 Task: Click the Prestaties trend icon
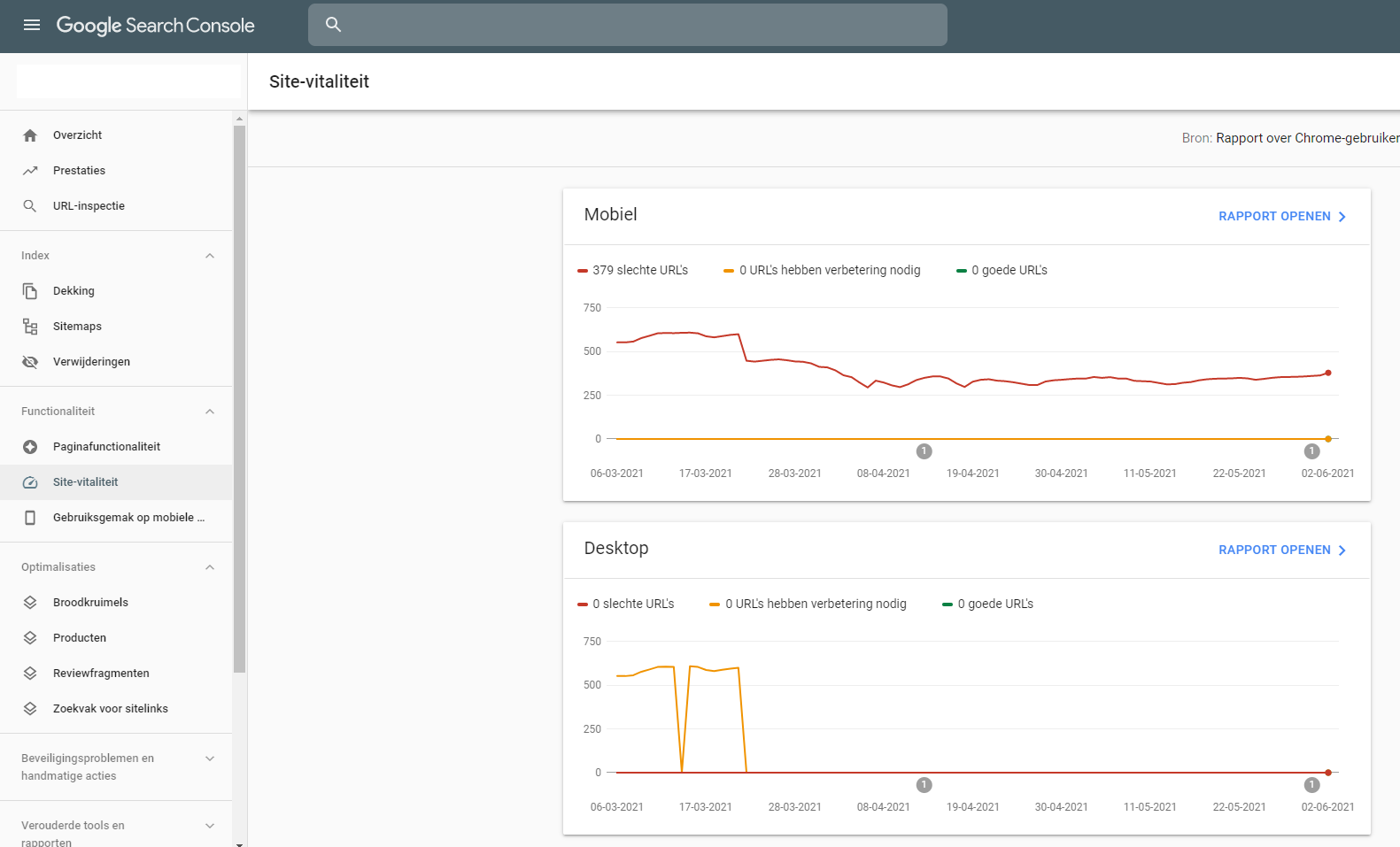tap(30, 171)
